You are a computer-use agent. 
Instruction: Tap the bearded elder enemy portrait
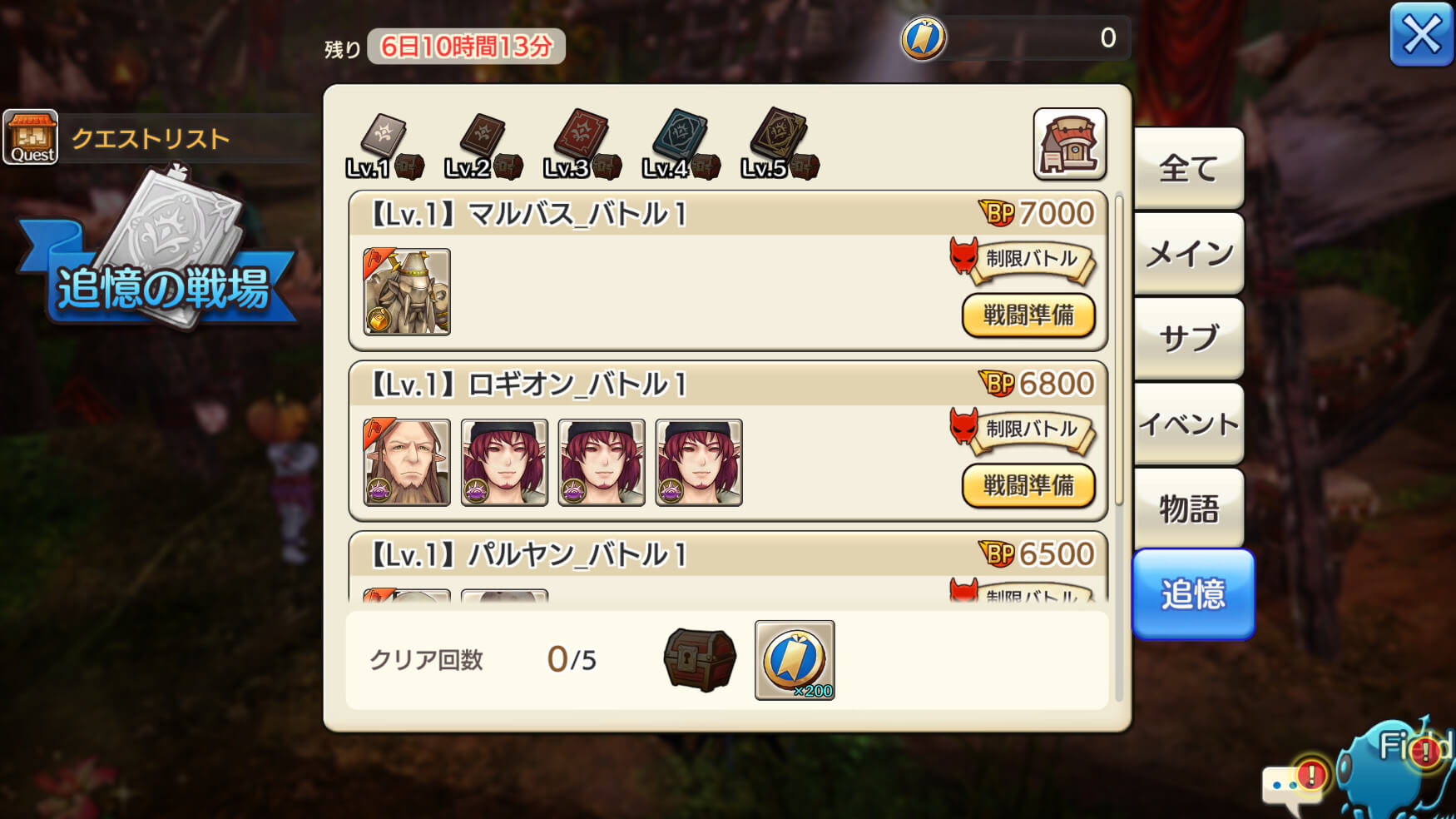407,463
